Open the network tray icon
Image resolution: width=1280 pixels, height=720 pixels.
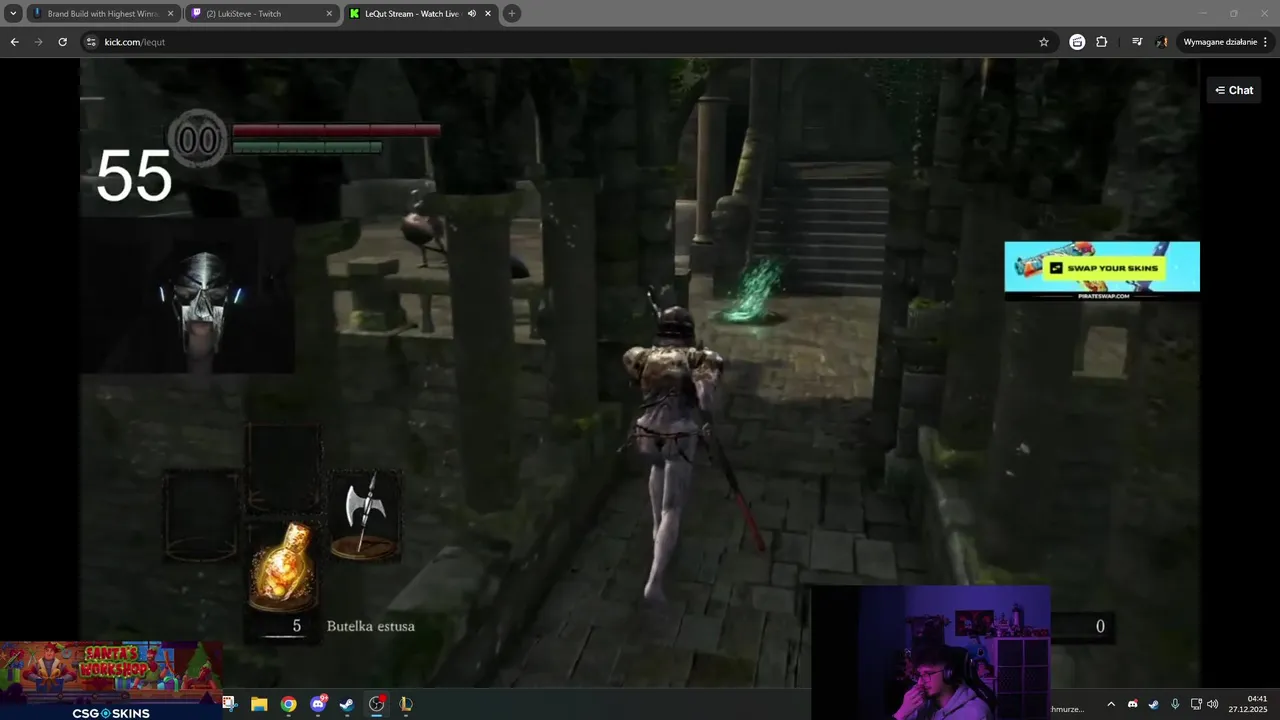click(x=1196, y=704)
